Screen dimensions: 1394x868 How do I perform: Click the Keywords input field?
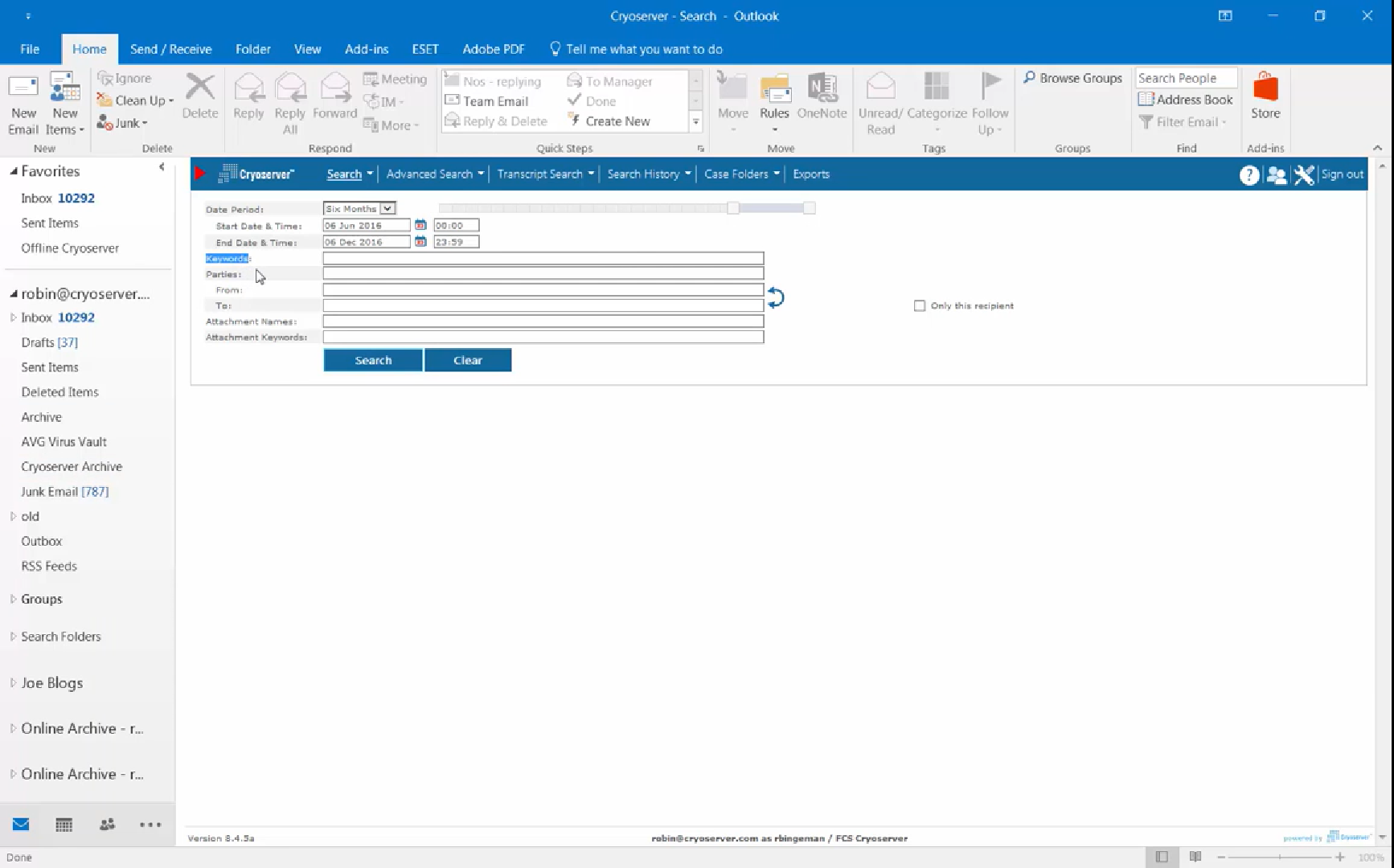pos(543,258)
